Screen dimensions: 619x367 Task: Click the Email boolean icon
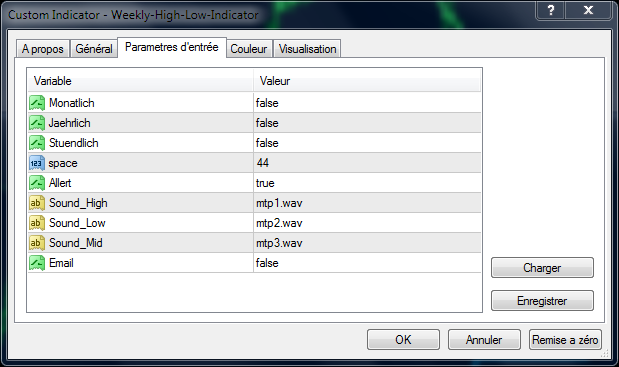[x=37, y=263]
